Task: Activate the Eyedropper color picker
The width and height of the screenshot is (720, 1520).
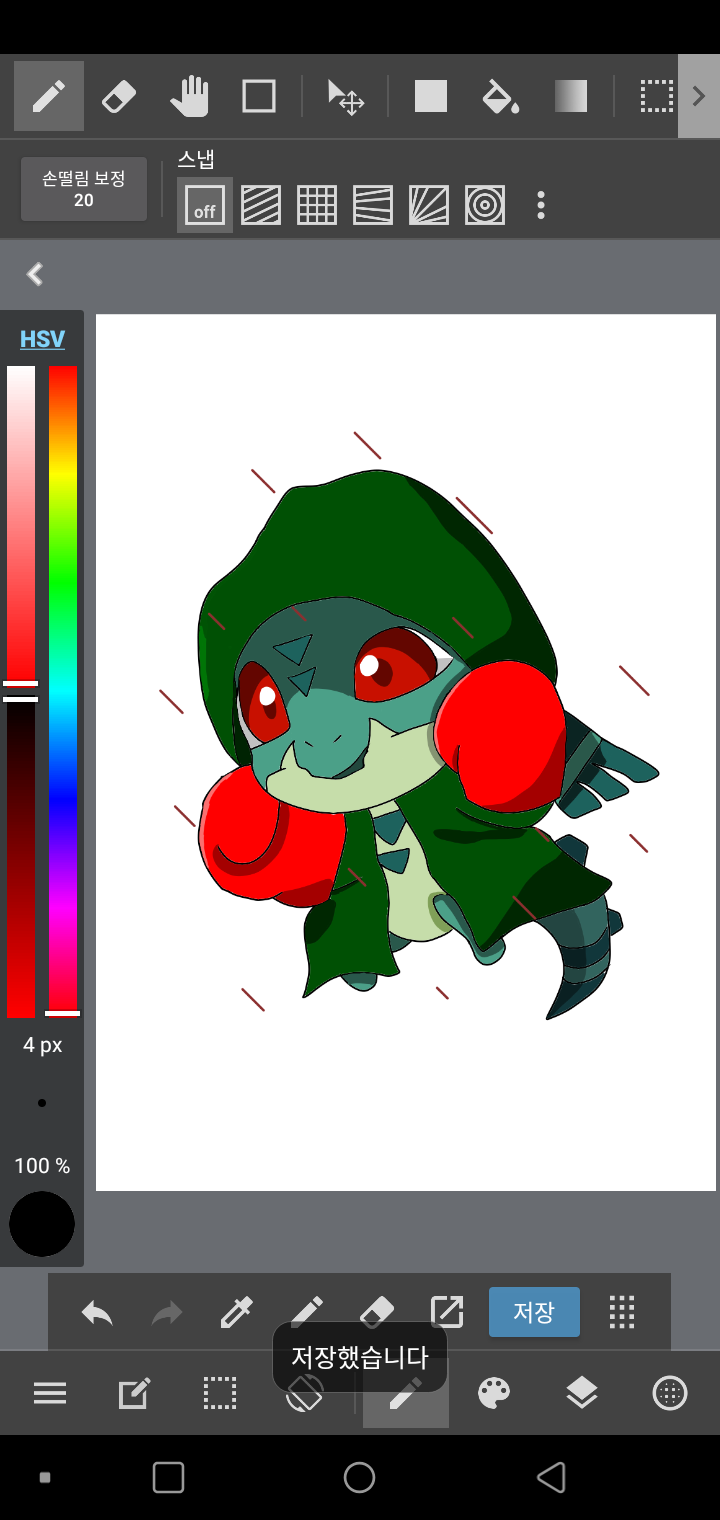Action: pyautogui.click(x=237, y=1312)
